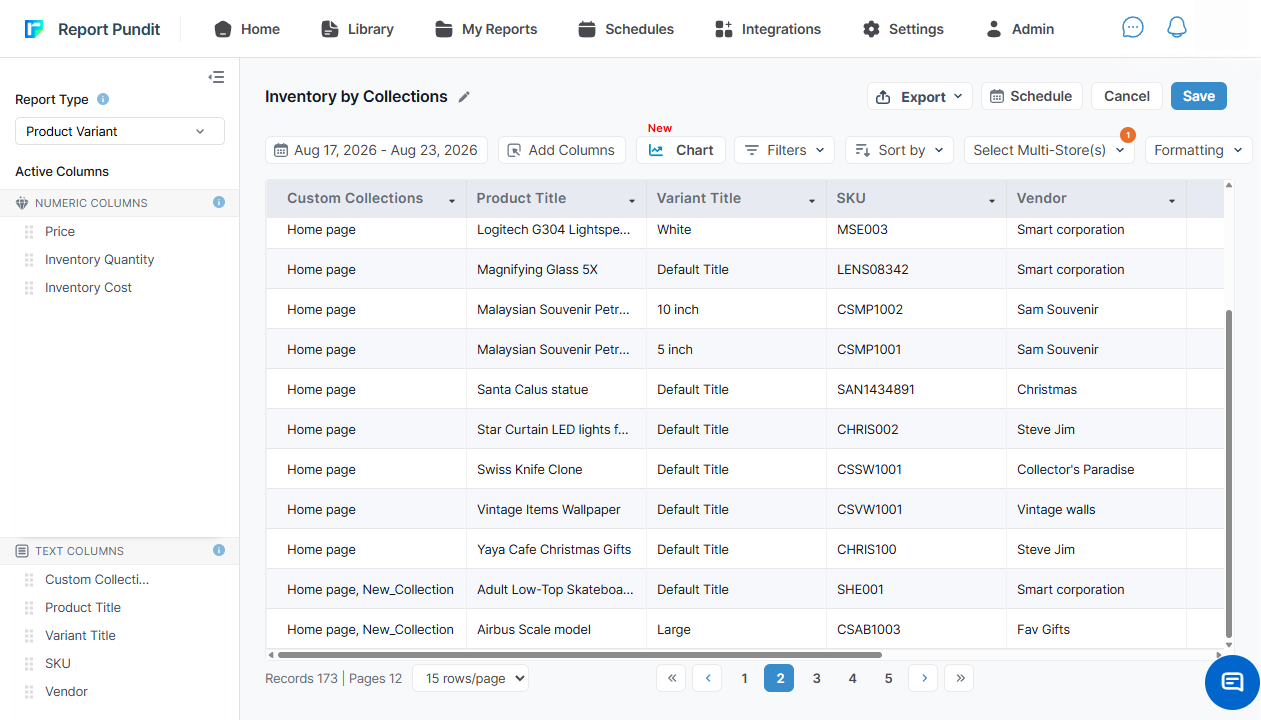Grab the drag handle beside Inventory Cost

(29, 287)
